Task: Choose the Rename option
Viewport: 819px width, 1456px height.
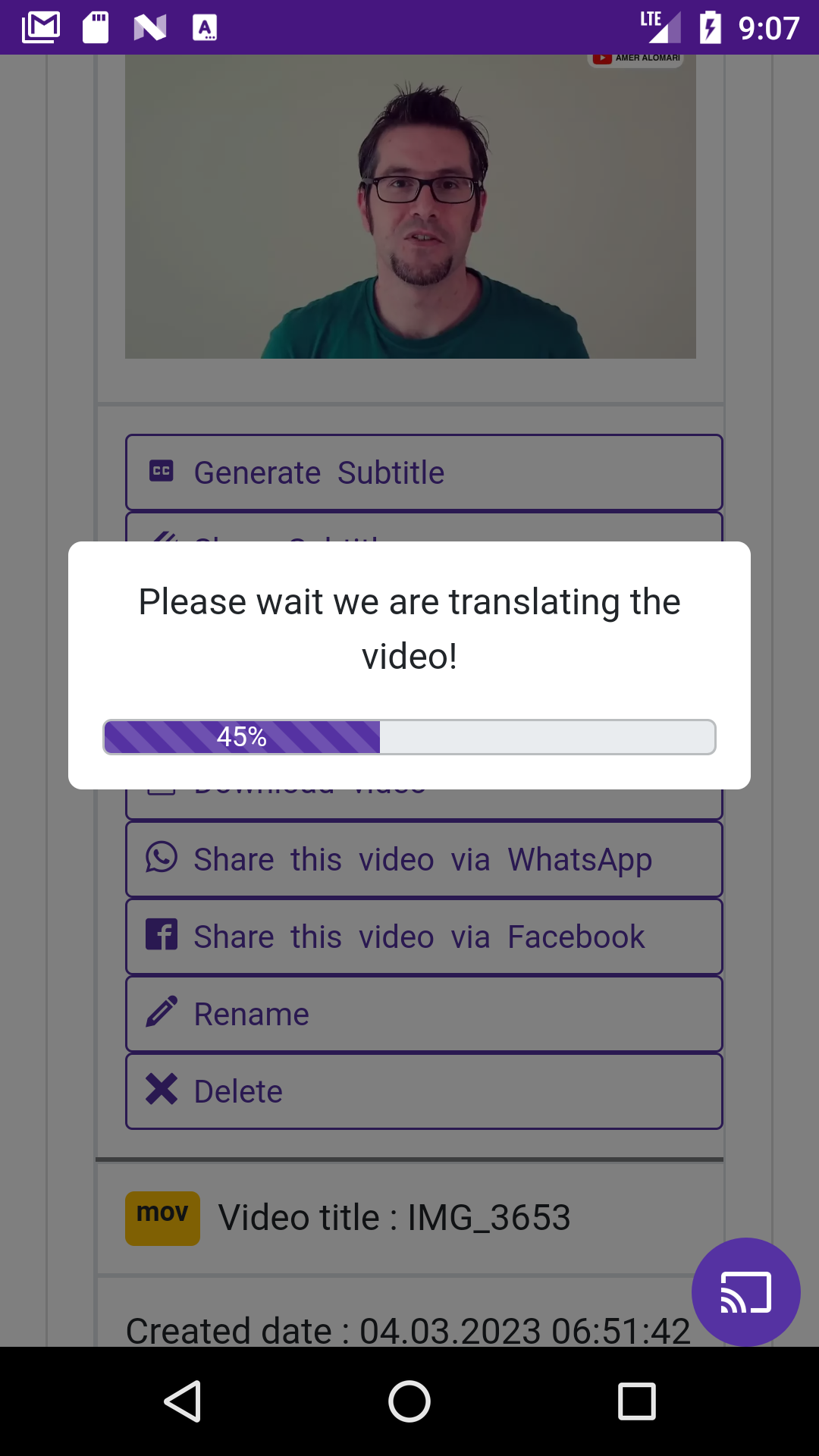Action: click(424, 1014)
